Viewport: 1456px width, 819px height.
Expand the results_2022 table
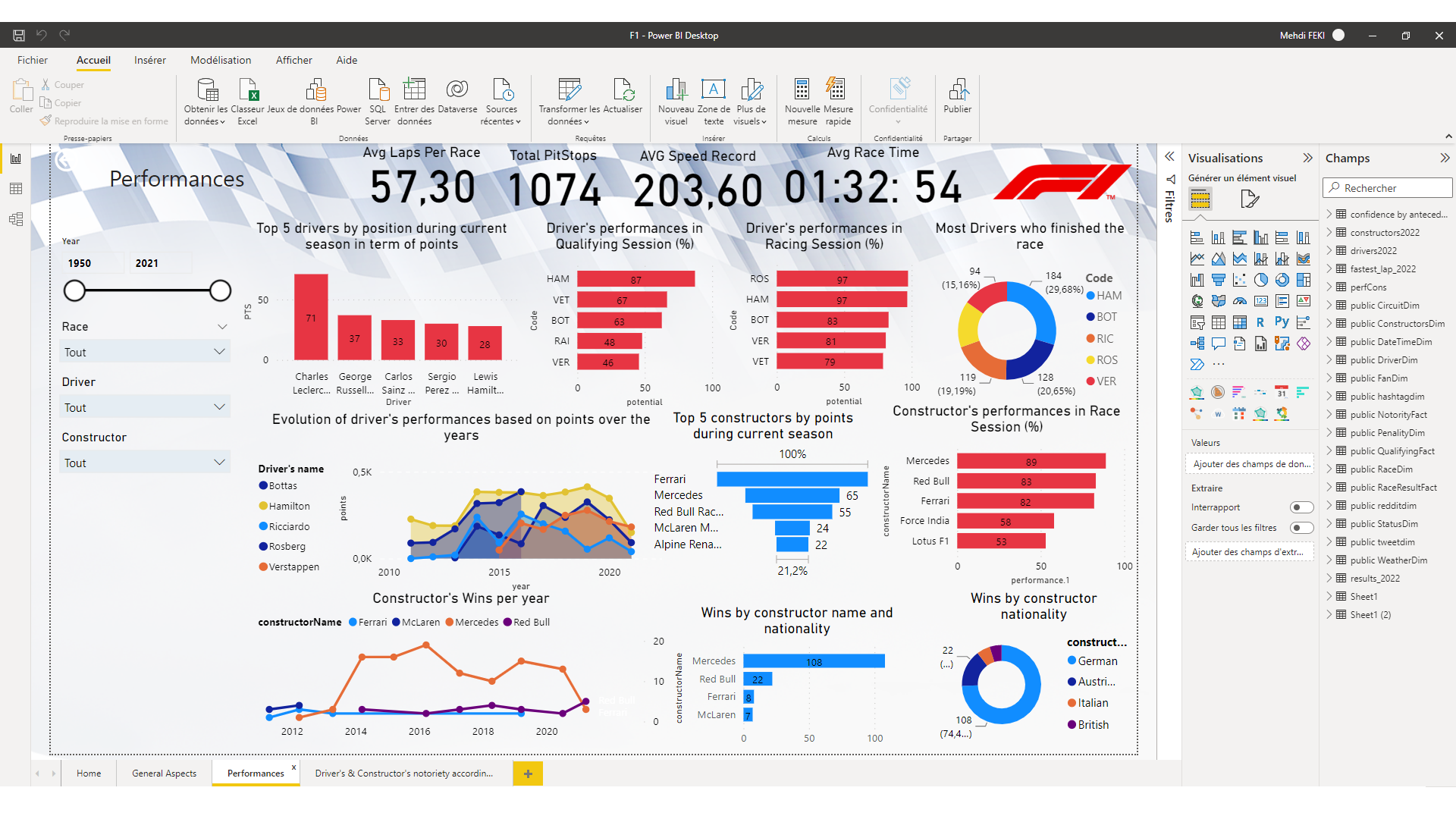click(1329, 579)
